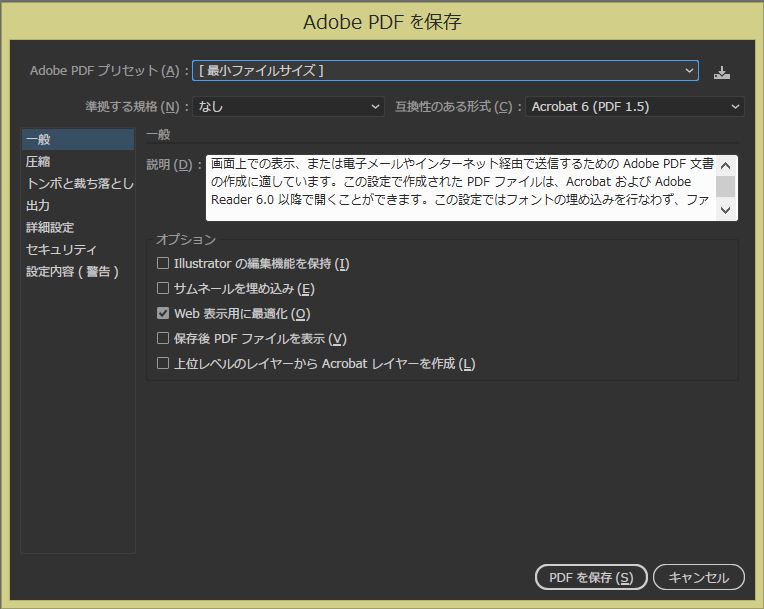Go to the セキュリティ category
This screenshot has width=764, height=609.
tap(78, 249)
